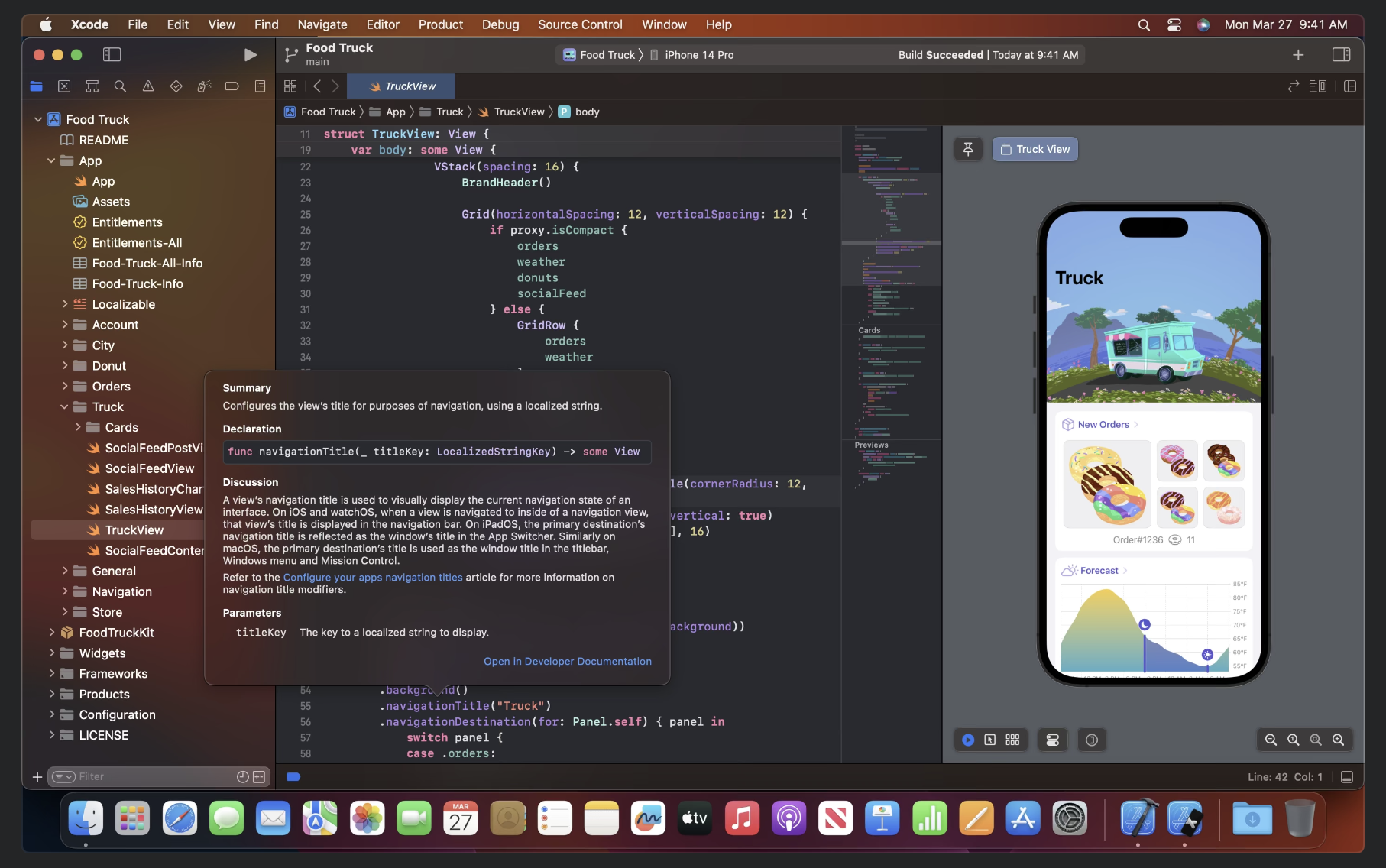Toggle the inspector panel open
Image resolution: width=1386 pixels, height=868 pixels.
click(1342, 54)
